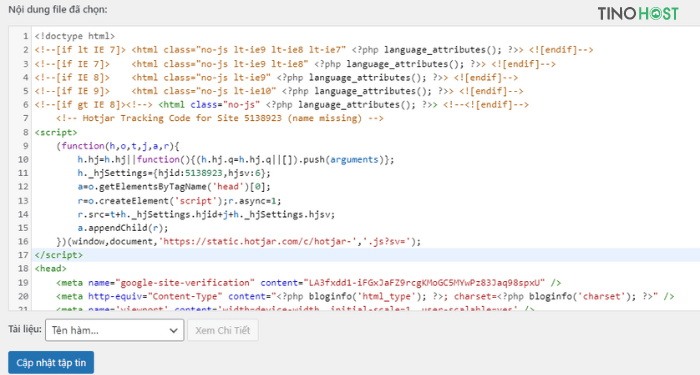Click line number 20 in the gutter
The width and height of the screenshot is (700, 375).
tap(23, 296)
